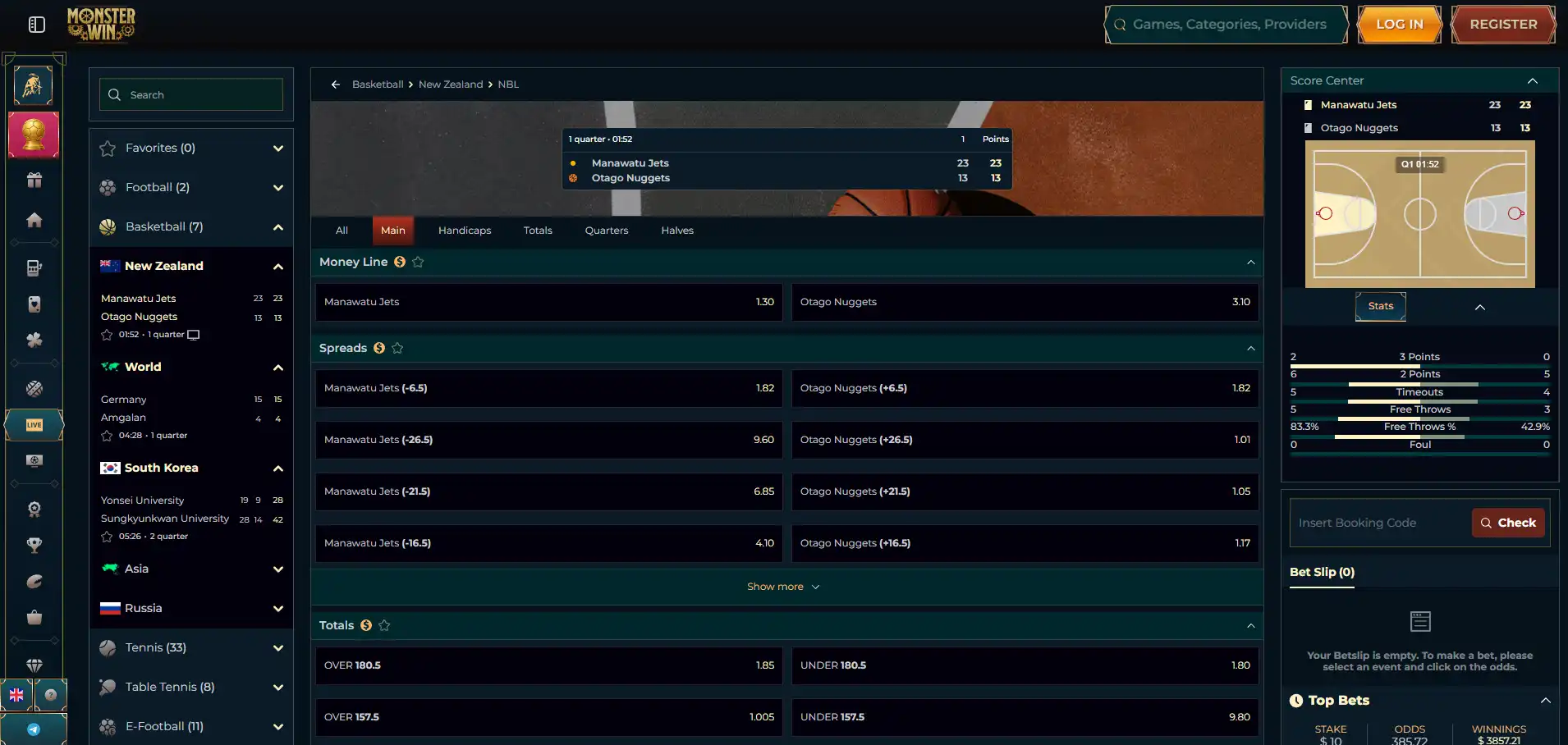Image resolution: width=1568 pixels, height=745 pixels.
Task: Select the LIVE betting icon in sidebar
Action: click(x=34, y=425)
